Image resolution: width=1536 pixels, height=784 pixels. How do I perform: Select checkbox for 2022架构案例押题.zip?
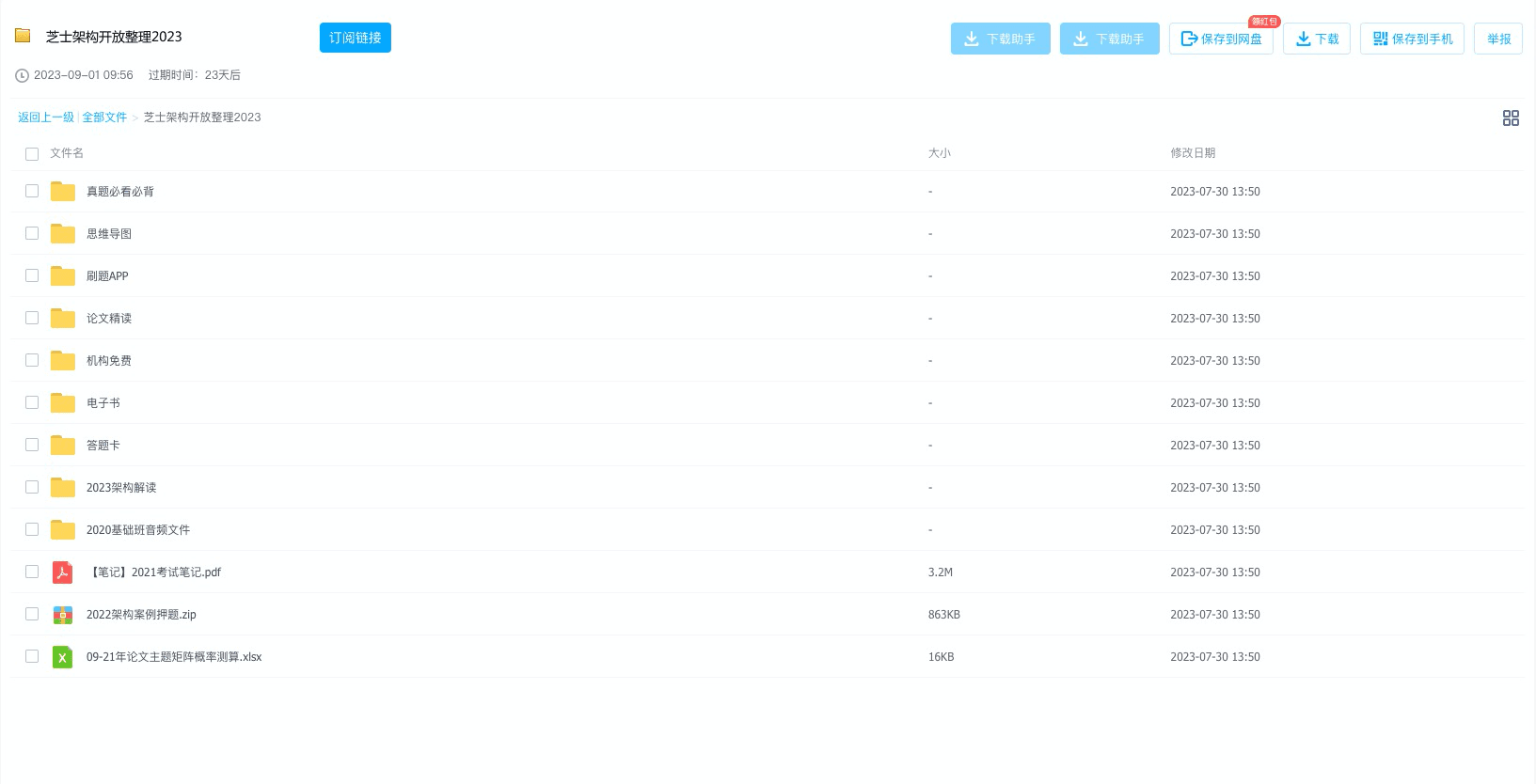click(32, 614)
